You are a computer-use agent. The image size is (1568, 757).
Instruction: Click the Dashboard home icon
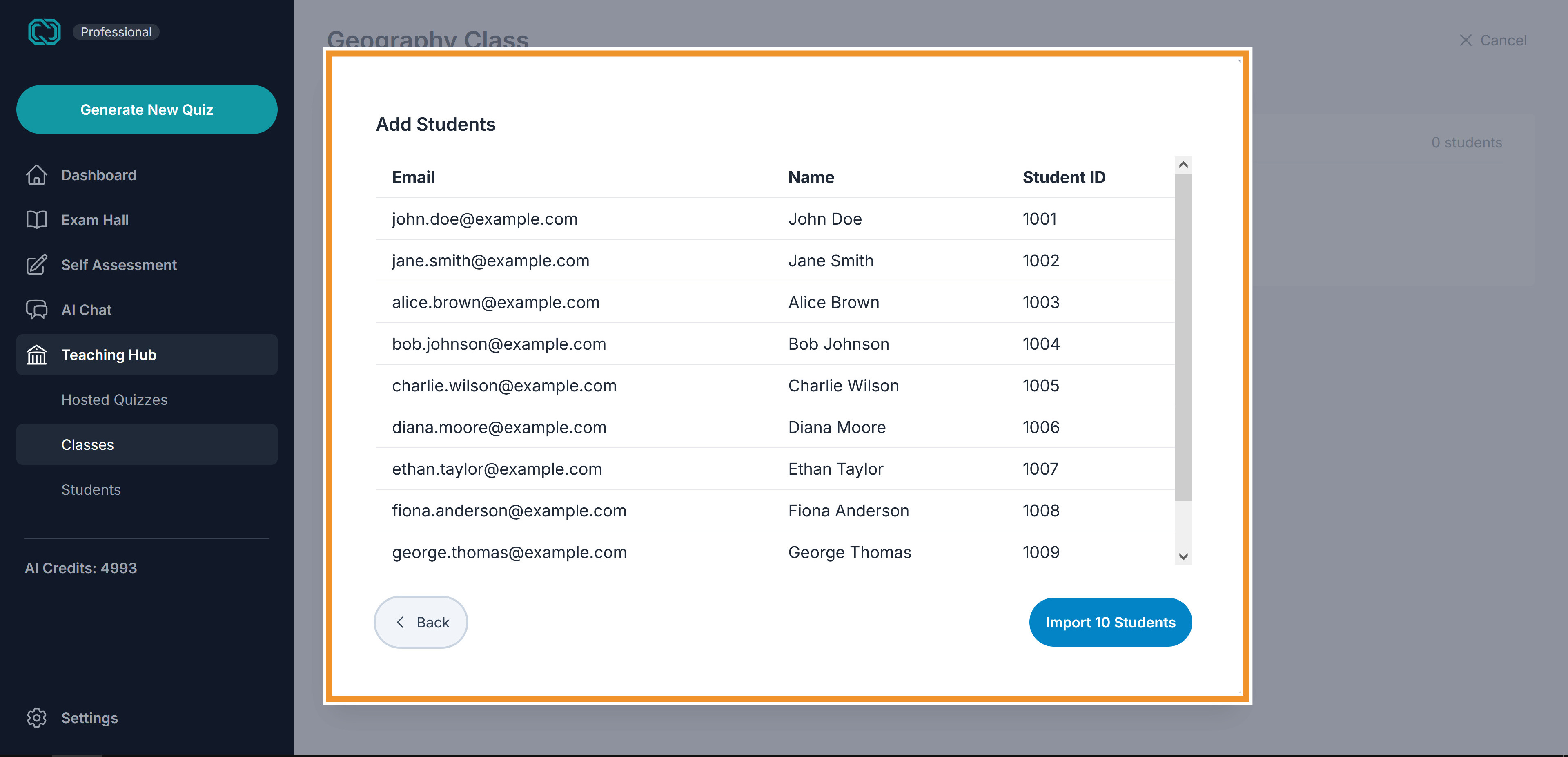click(x=36, y=175)
